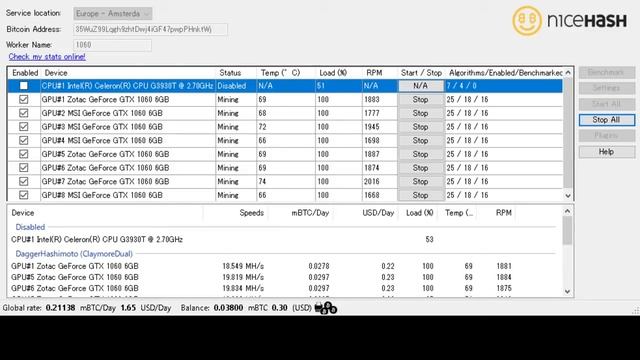Click scroll down arrow of speeds panel

567,292
